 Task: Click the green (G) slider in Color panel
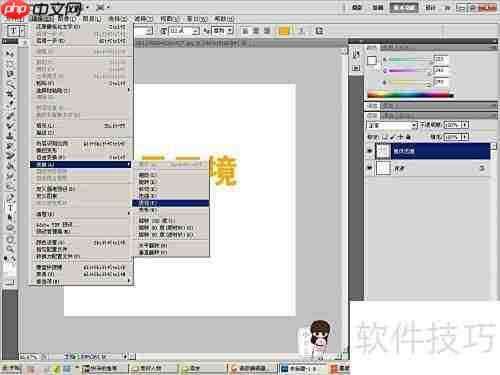411,71
